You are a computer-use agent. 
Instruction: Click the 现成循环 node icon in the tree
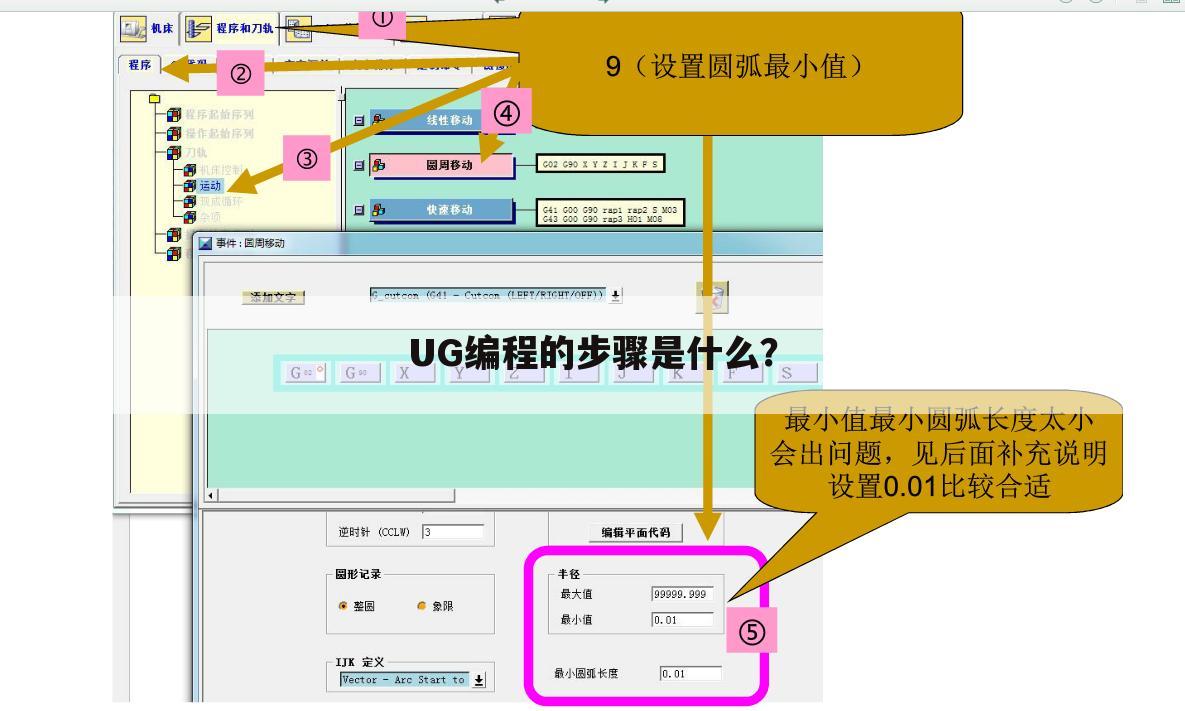click(x=189, y=201)
